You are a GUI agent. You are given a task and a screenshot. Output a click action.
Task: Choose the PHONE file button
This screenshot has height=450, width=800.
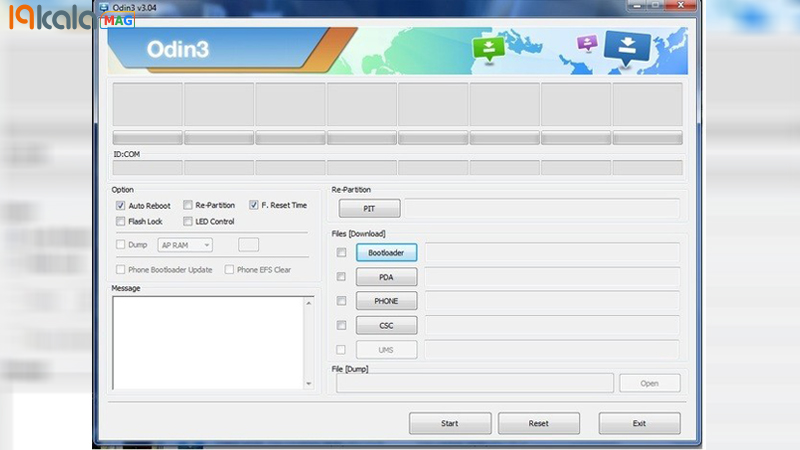click(x=386, y=301)
